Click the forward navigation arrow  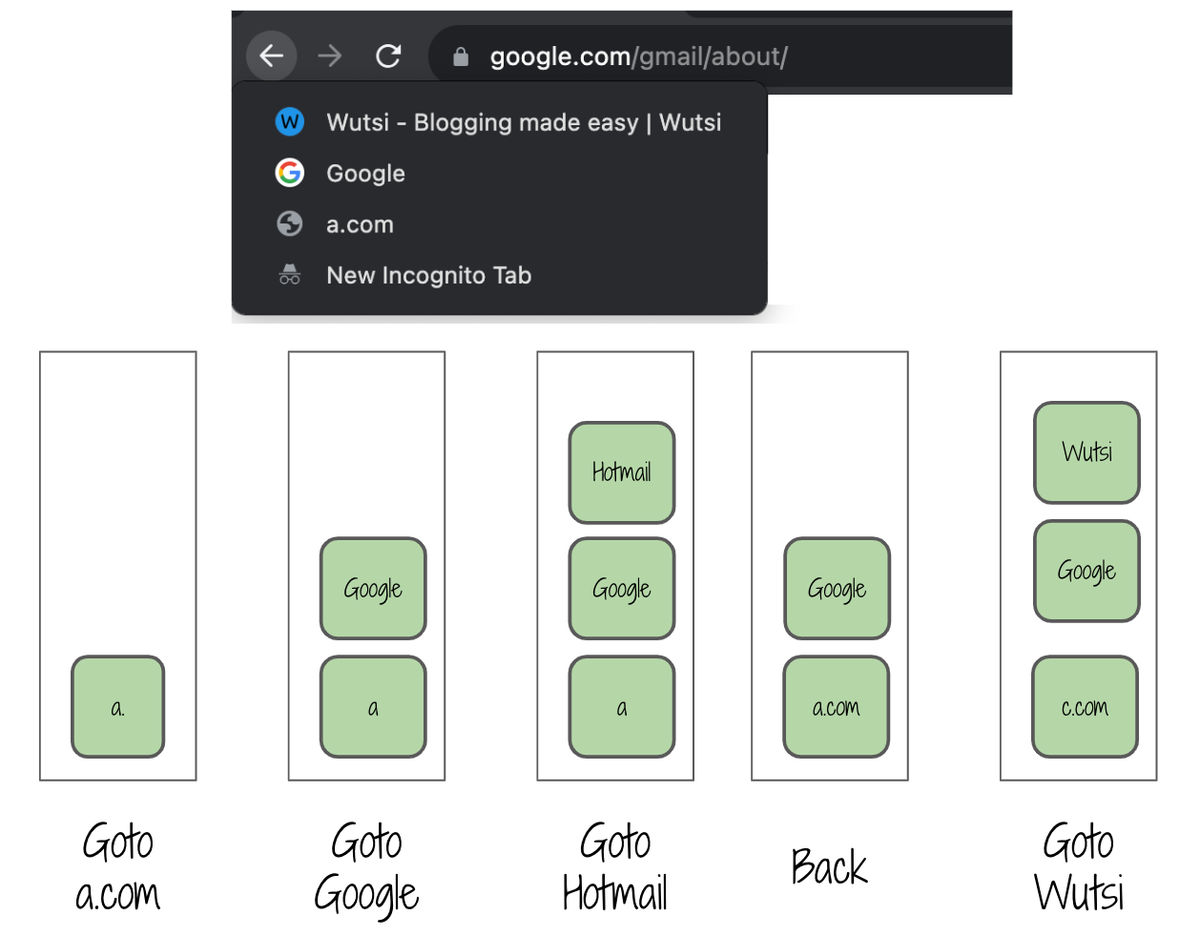[329, 57]
